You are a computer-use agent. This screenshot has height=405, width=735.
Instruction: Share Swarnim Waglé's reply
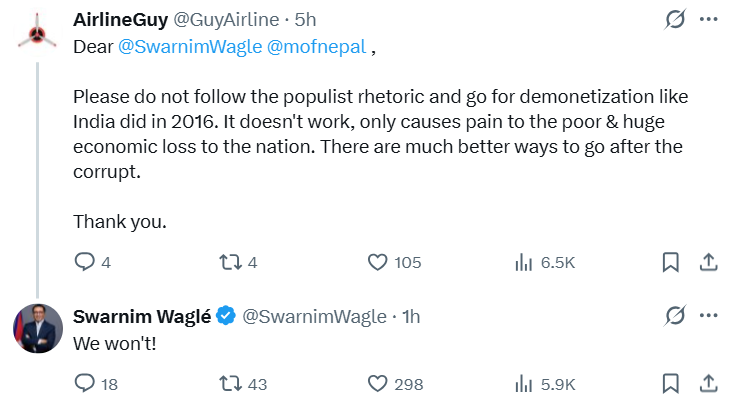707,383
